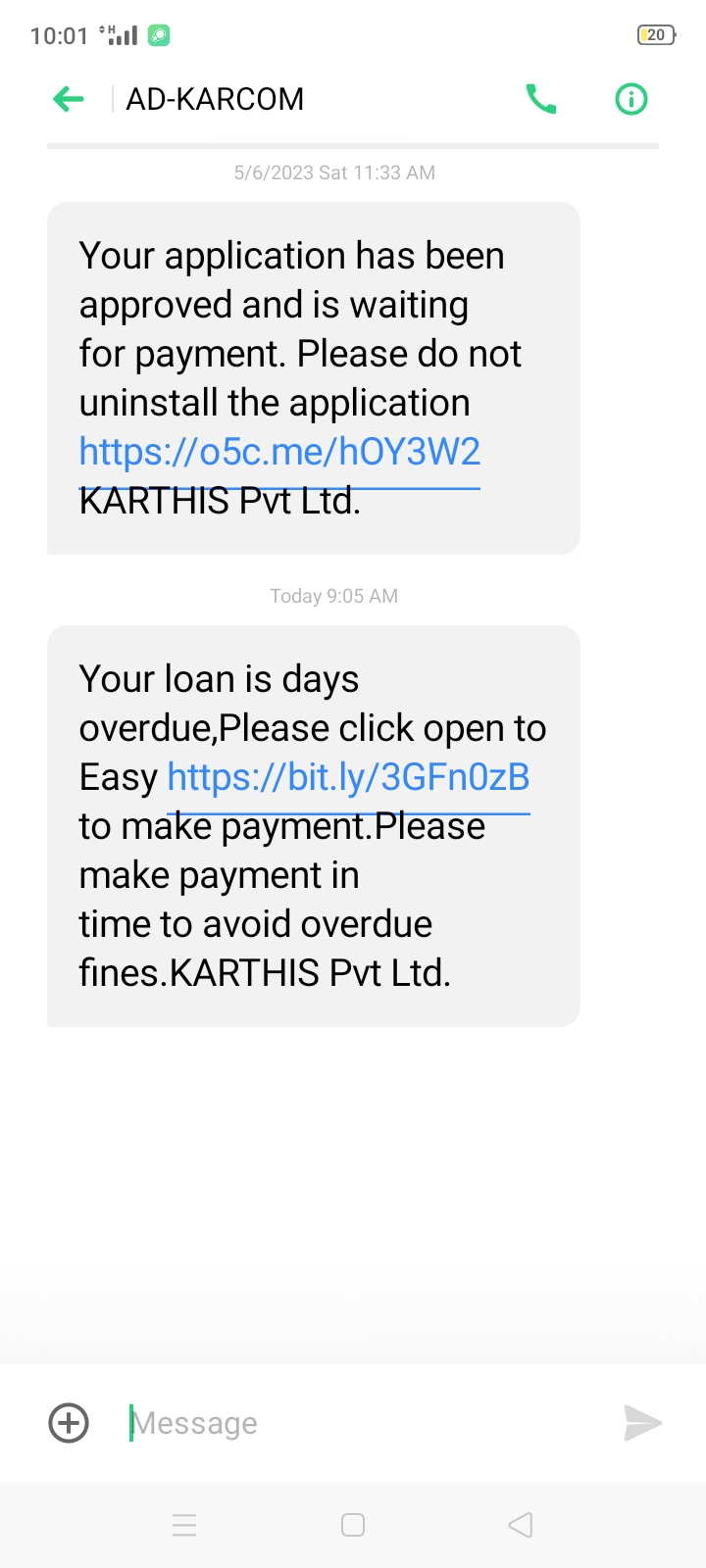This screenshot has width=706, height=1568.
Task: Tap the signal strength indicator
Action: click(x=119, y=35)
